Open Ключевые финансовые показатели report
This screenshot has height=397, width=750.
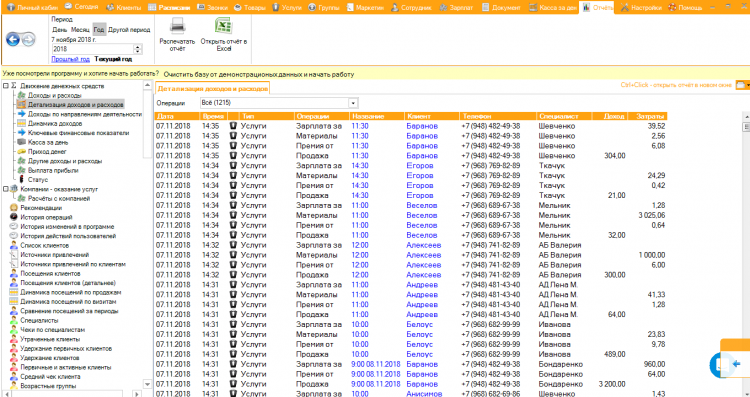tap(78, 132)
